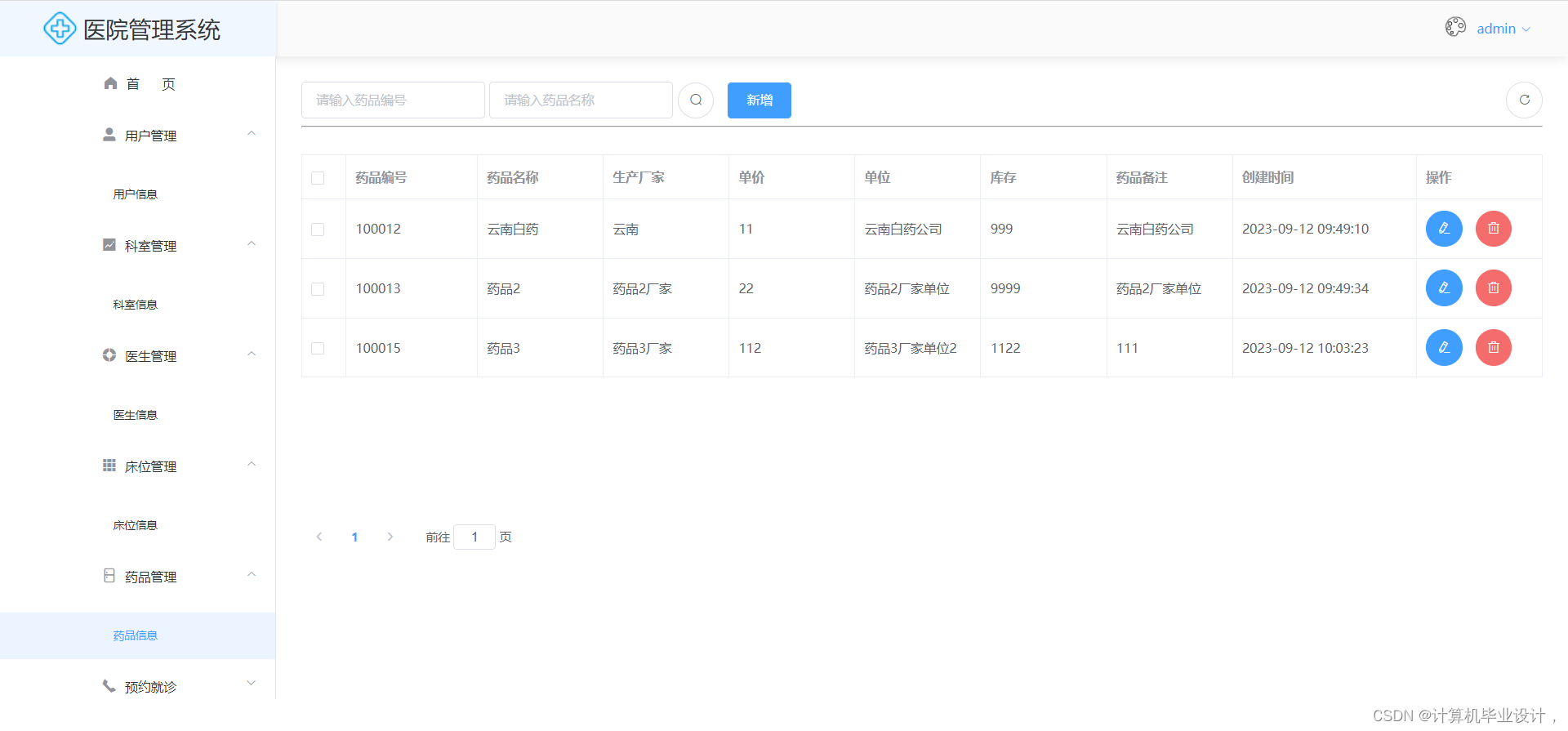Check the row 100013 checkbox
This screenshot has width=1568, height=731.
tap(318, 289)
